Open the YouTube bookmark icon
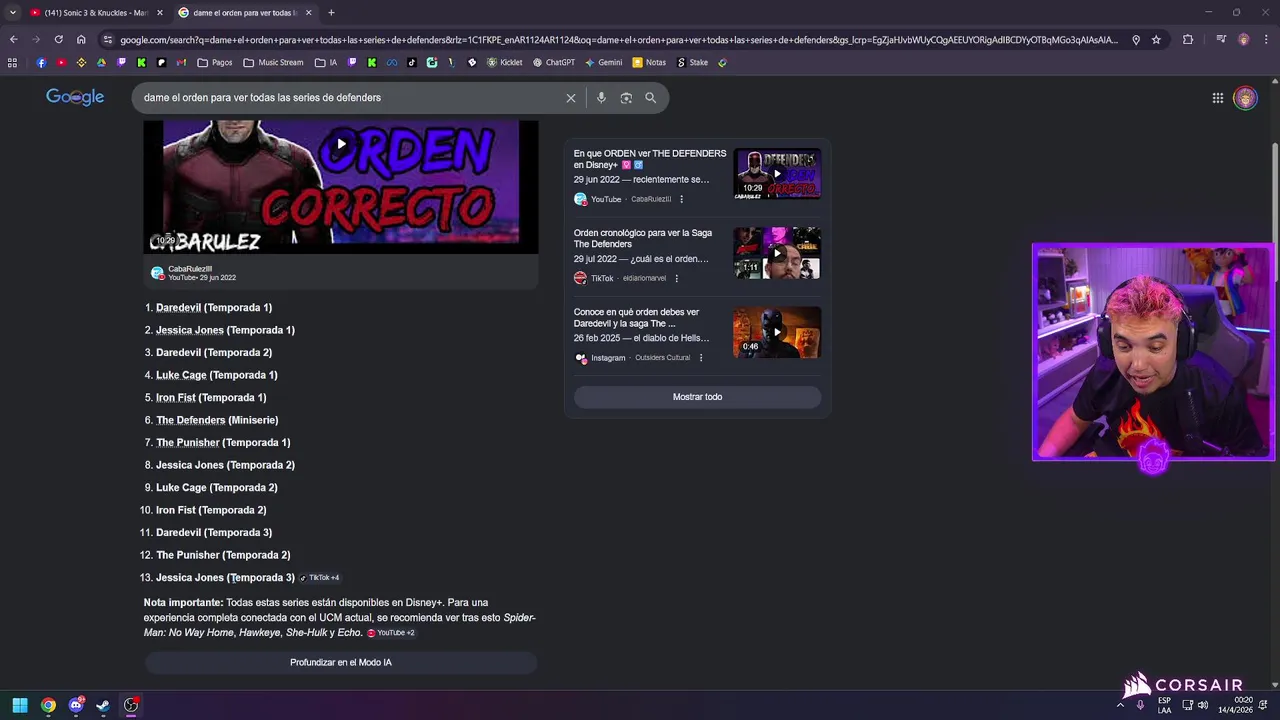 61,62
